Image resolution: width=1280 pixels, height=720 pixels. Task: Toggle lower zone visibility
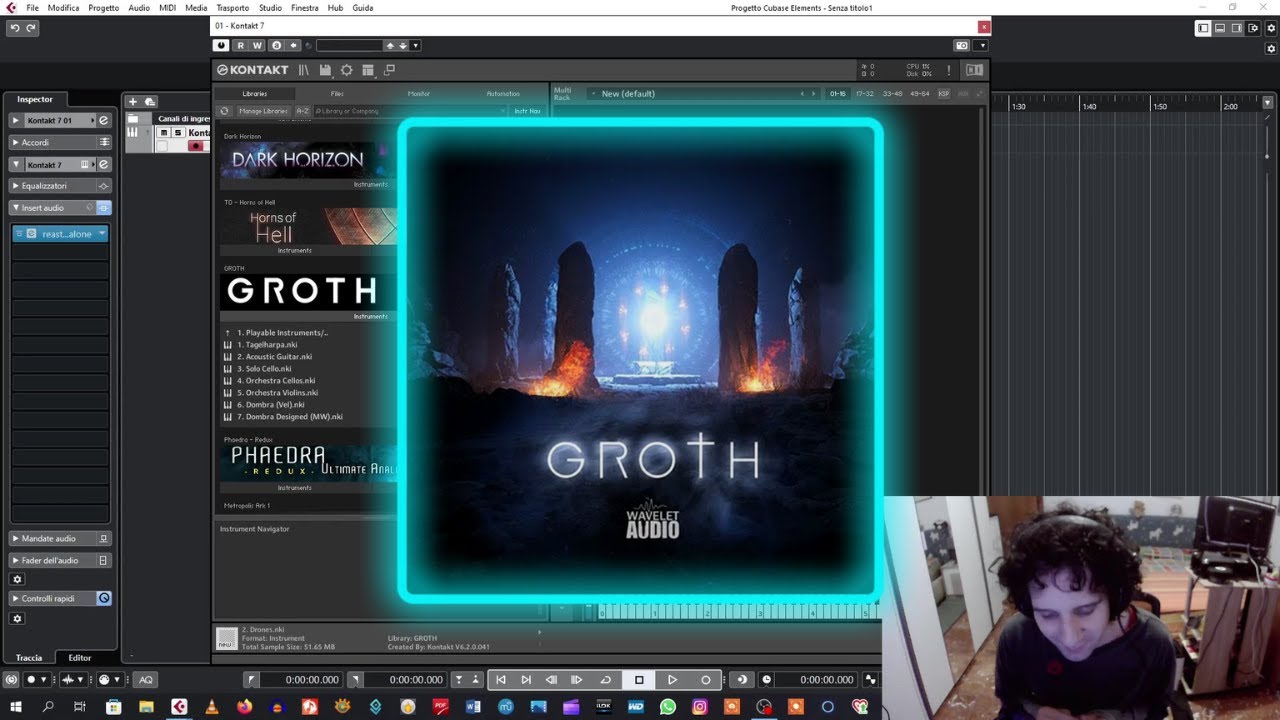coord(1220,28)
